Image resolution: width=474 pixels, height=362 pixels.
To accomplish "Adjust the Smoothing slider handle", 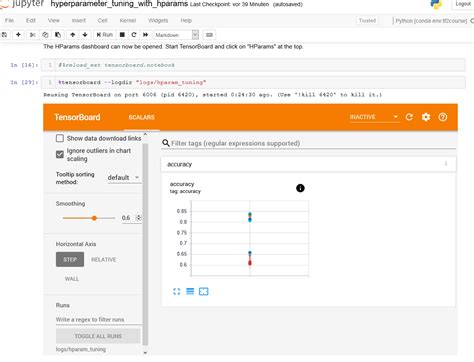I will pyautogui.click(x=94, y=218).
